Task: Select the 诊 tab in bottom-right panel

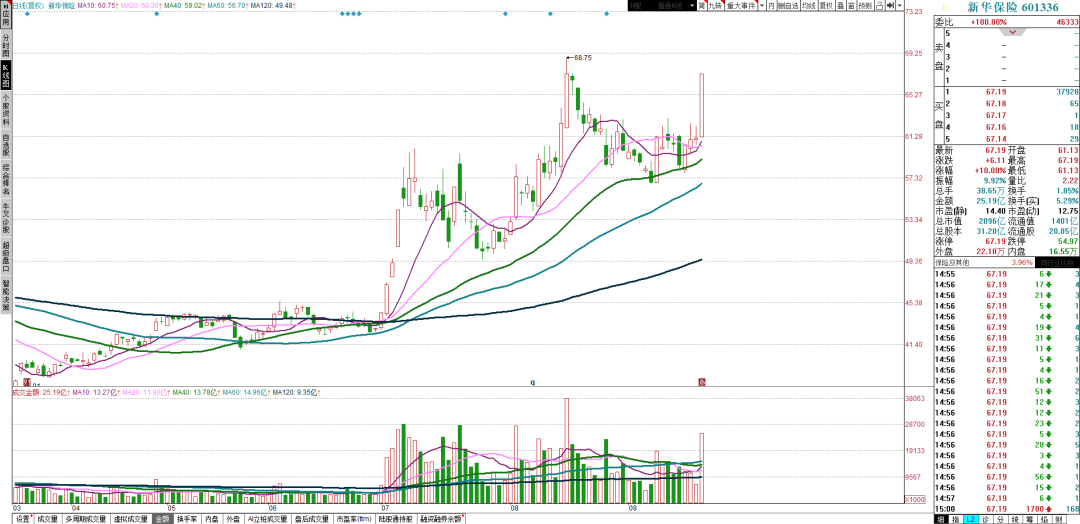Action: pos(986,519)
